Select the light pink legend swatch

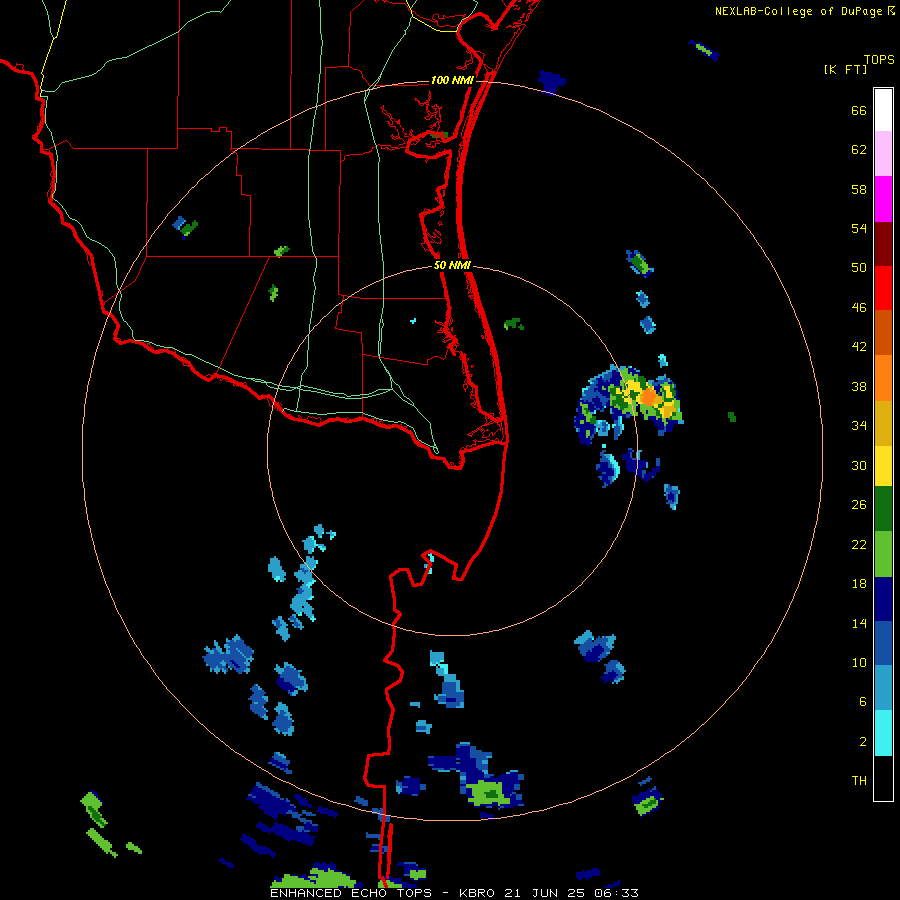883,154
